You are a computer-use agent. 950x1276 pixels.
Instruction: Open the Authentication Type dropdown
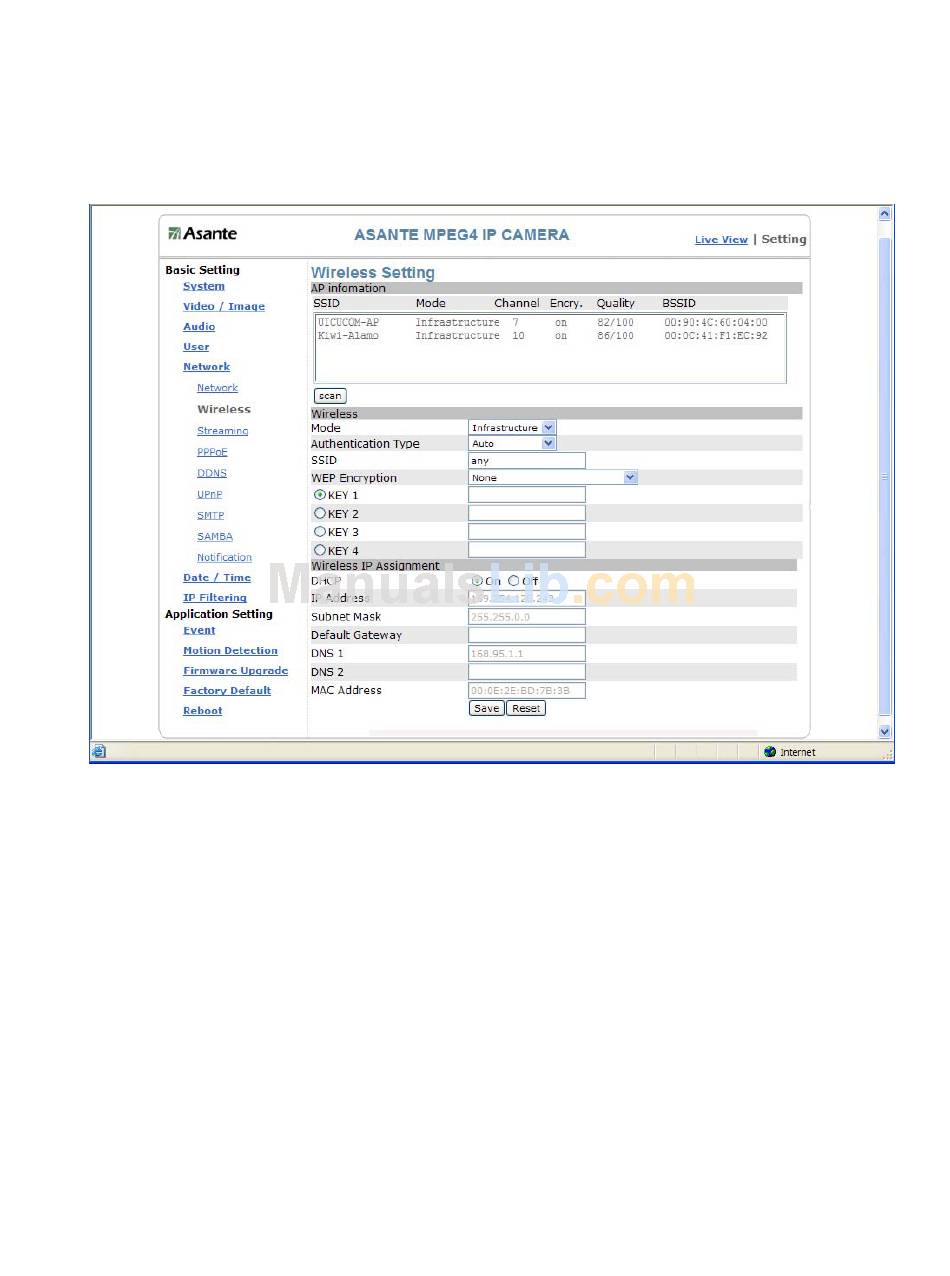coord(512,443)
